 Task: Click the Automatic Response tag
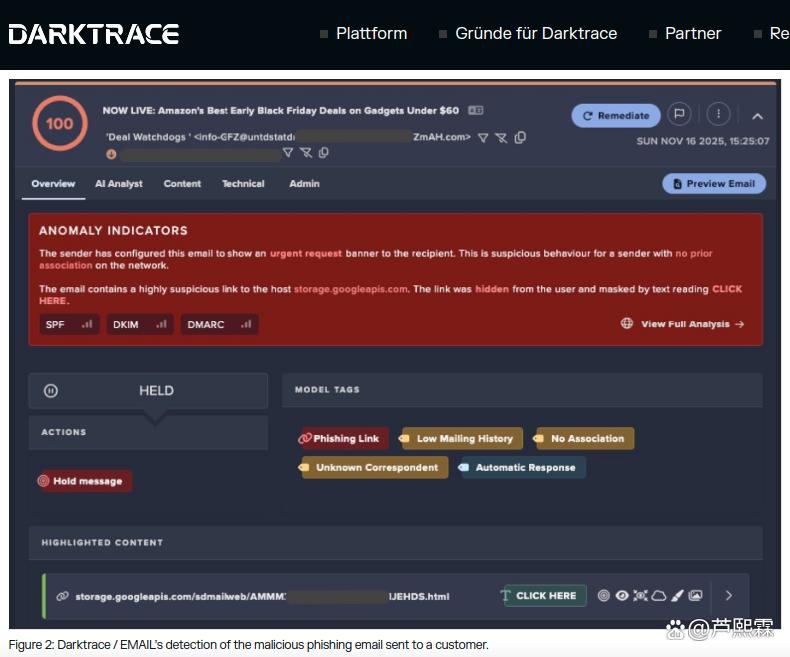(x=521, y=468)
